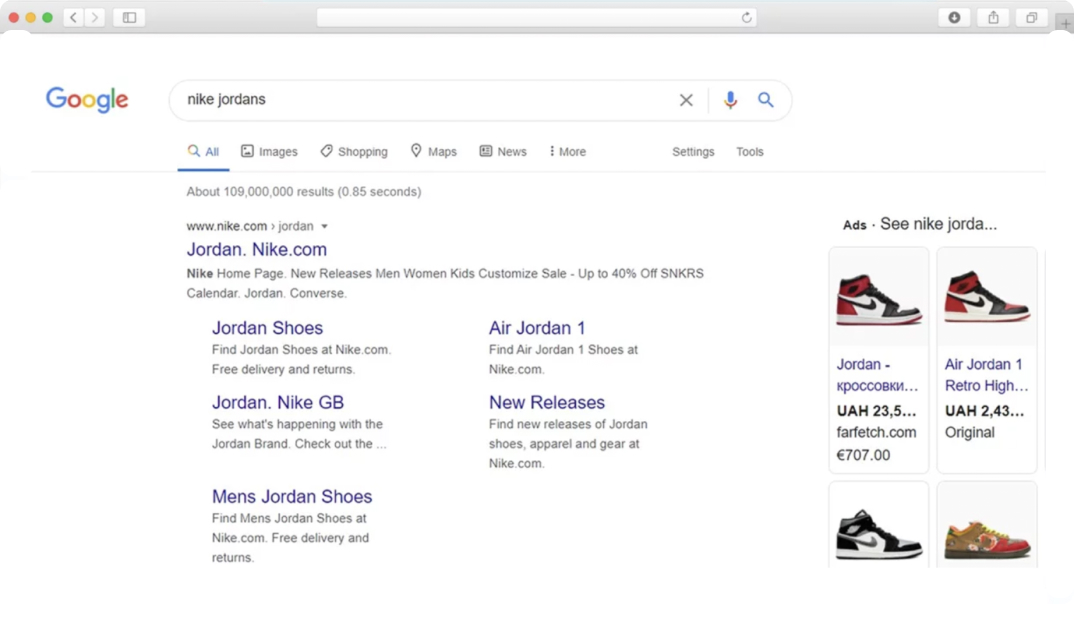Open the More search options dropdown
1074x634 pixels.
567,152
